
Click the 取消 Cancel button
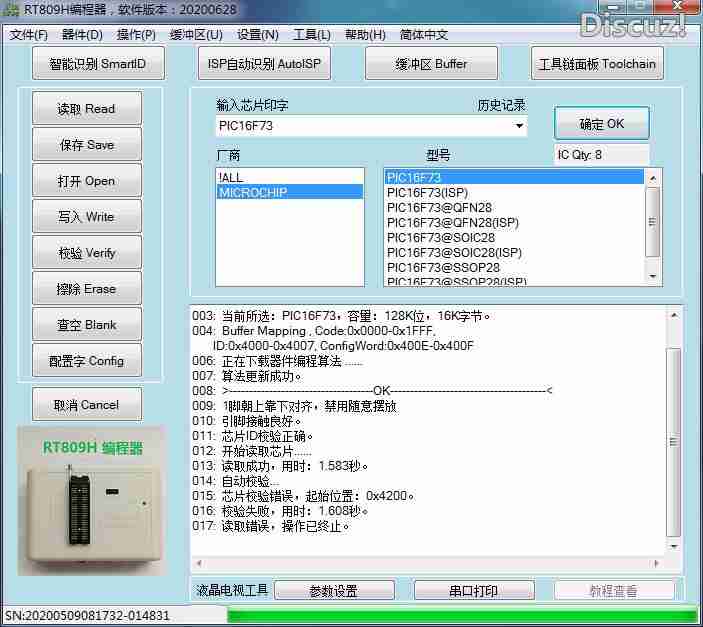tap(87, 405)
